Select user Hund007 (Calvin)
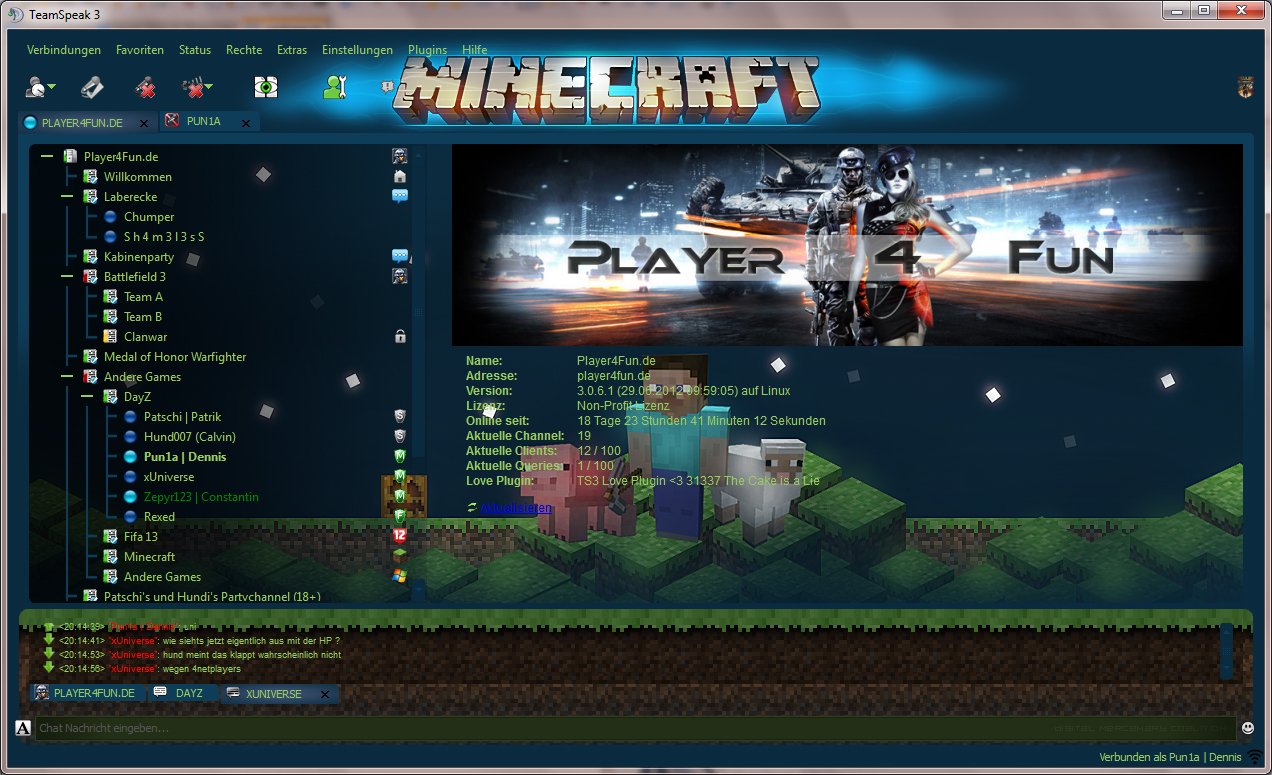This screenshot has width=1272, height=775. [190, 437]
